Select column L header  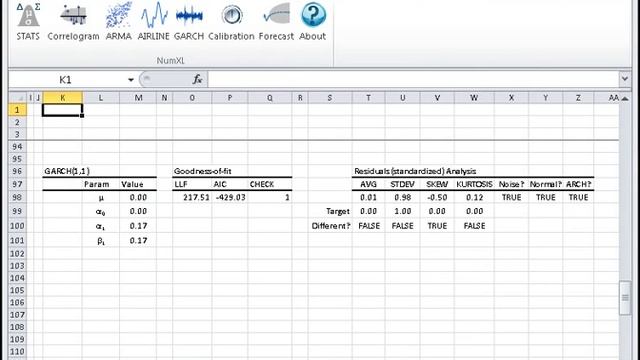101,98
